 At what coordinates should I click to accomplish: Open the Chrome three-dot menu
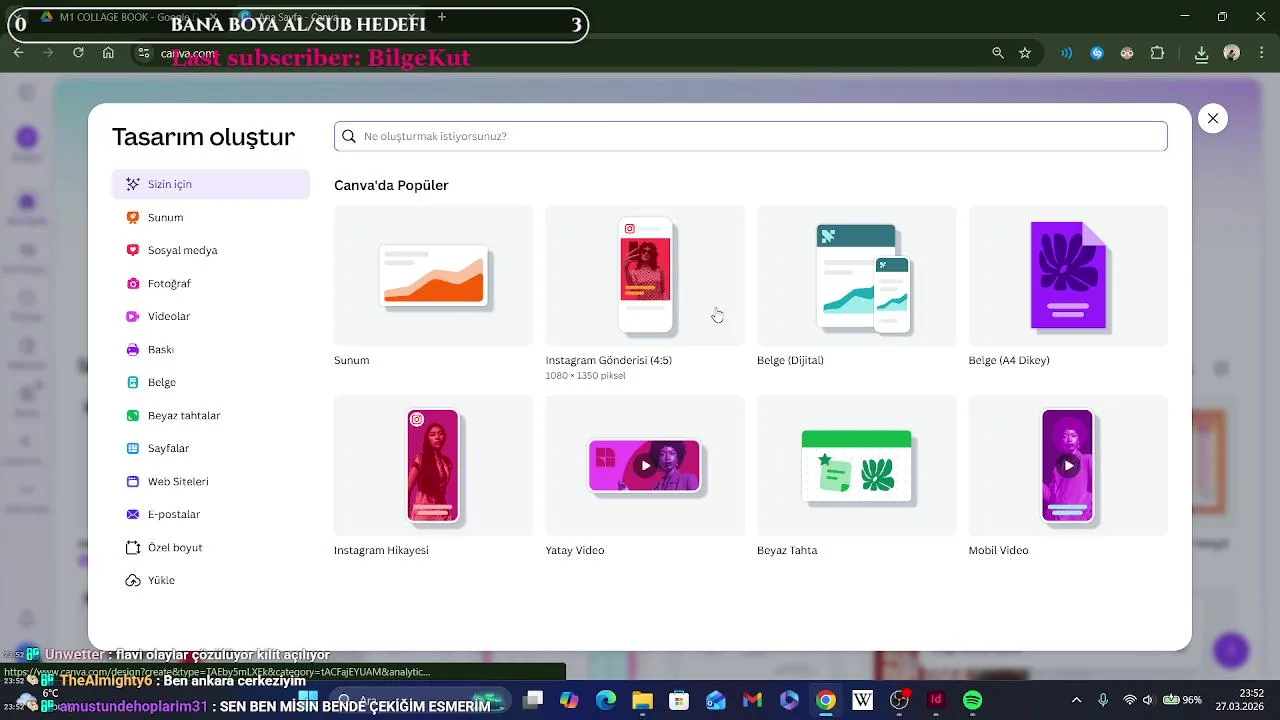[1261, 53]
